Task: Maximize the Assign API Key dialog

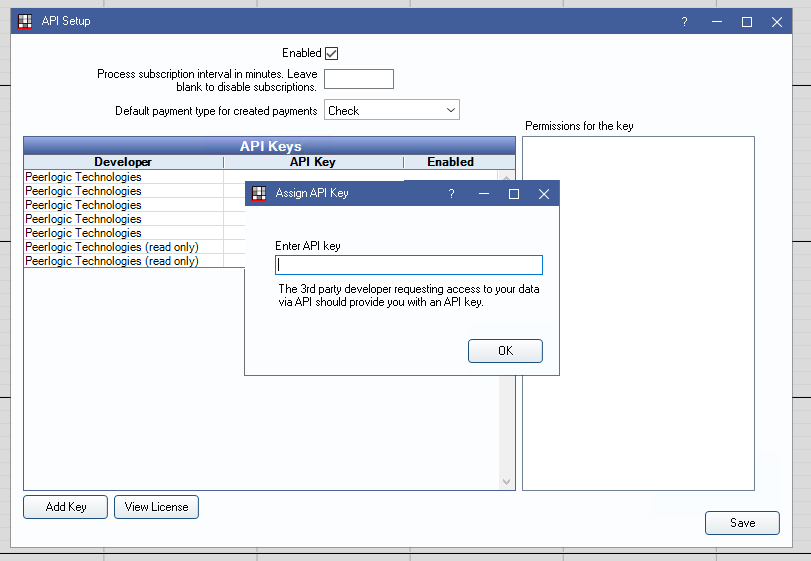Action: pos(514,194)
